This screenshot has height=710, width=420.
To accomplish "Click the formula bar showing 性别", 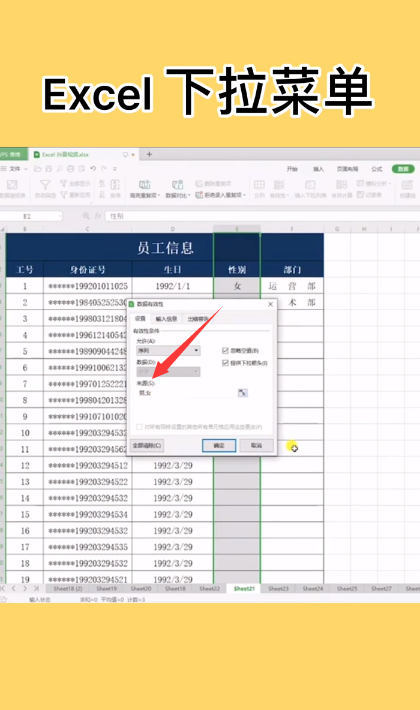I will pyautogui.click(x=262, y=216).
